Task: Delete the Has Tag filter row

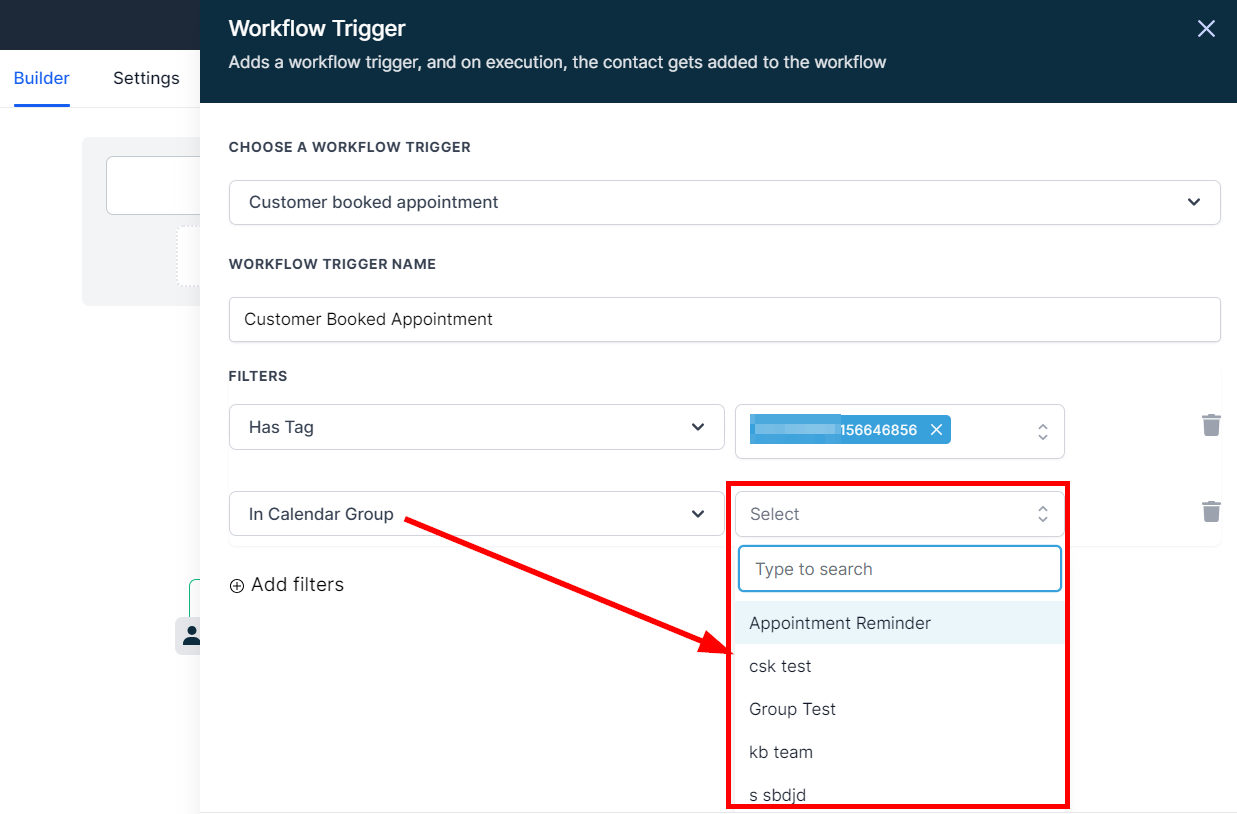Action: click(1211, 426)
